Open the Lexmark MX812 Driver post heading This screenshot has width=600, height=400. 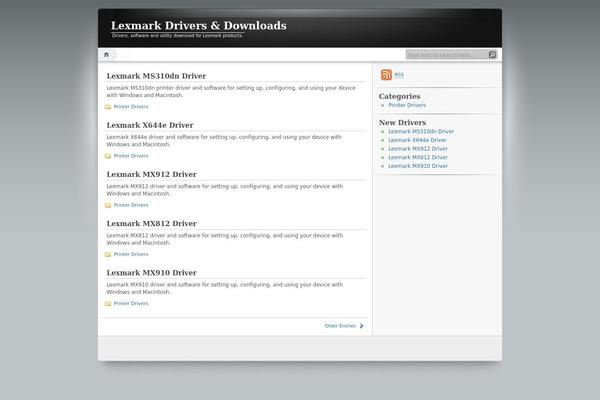click(152, 224)
